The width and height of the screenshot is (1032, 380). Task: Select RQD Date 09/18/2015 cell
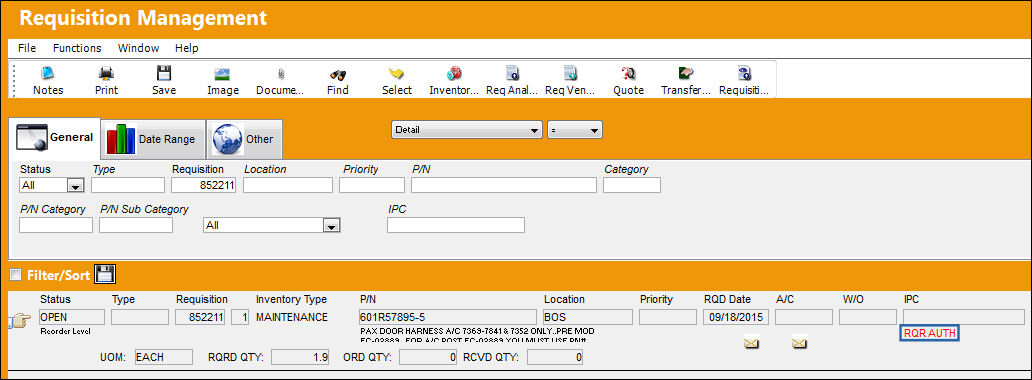pos(736,317)
